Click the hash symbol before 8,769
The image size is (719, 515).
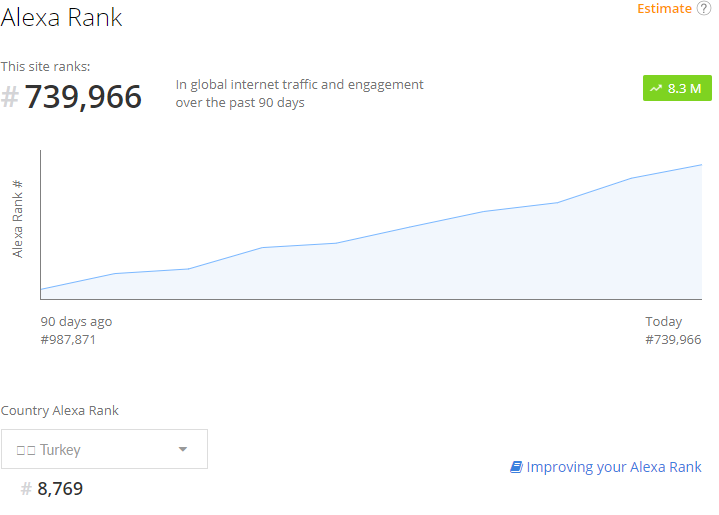26,489
